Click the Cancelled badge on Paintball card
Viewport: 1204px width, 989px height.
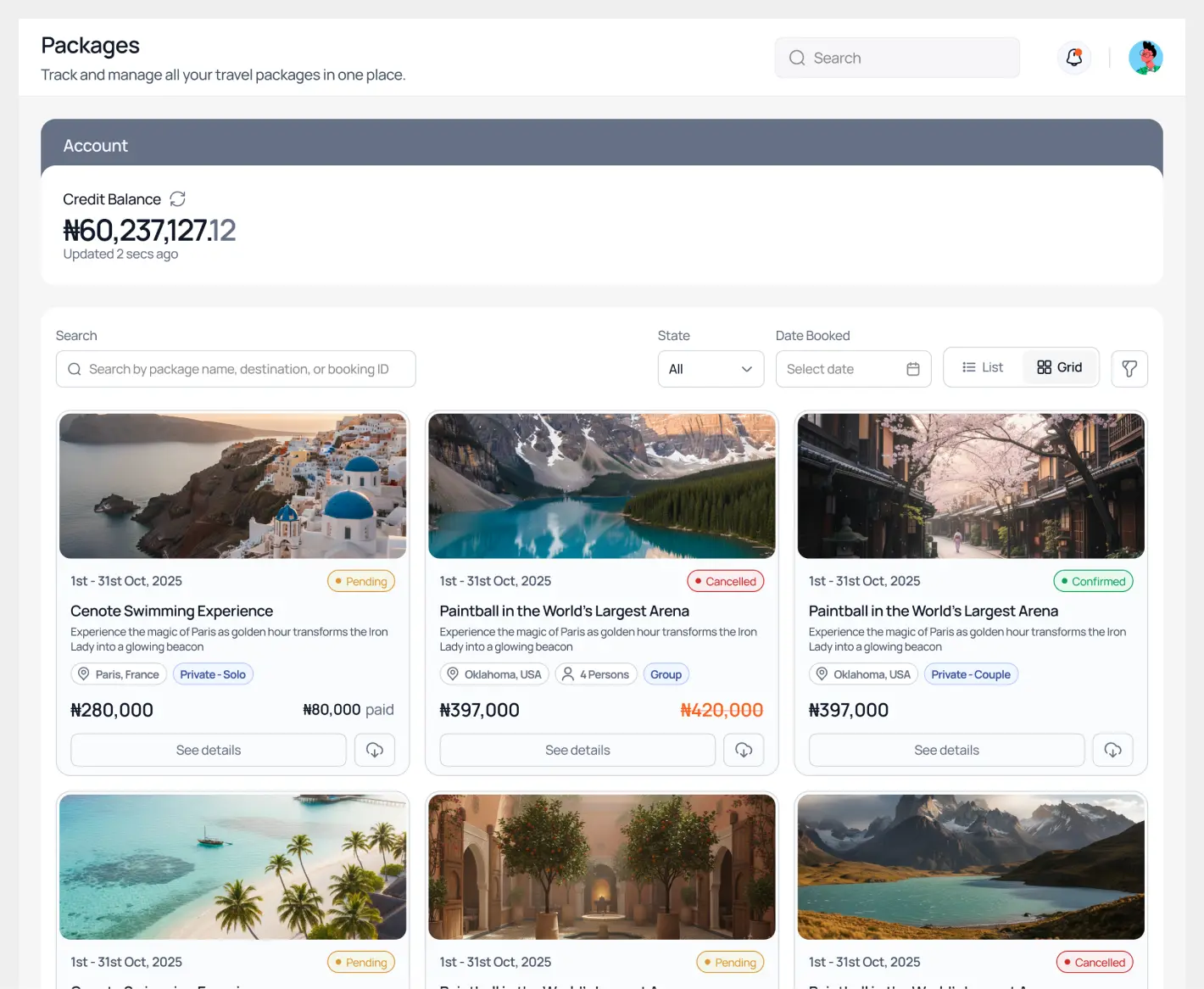[726, 581]
